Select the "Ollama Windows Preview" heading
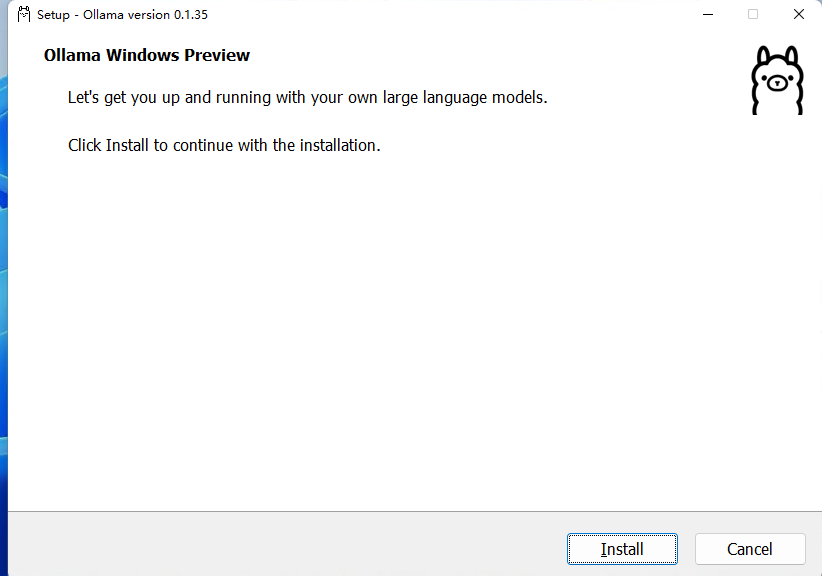This screenshot has width=822, height=576. tap(147, 55)
